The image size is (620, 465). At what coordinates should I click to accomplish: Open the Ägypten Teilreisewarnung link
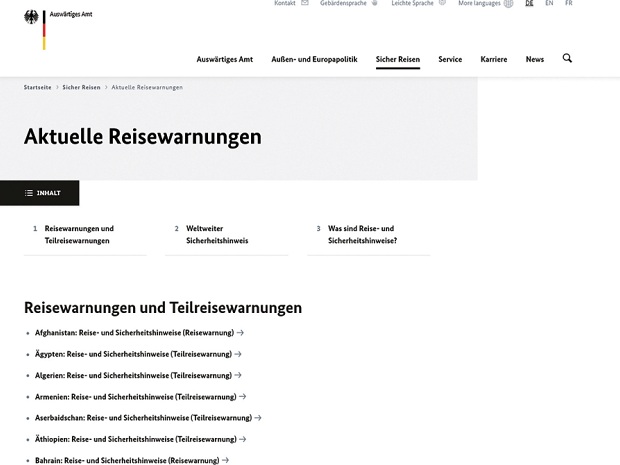(133, 354)
